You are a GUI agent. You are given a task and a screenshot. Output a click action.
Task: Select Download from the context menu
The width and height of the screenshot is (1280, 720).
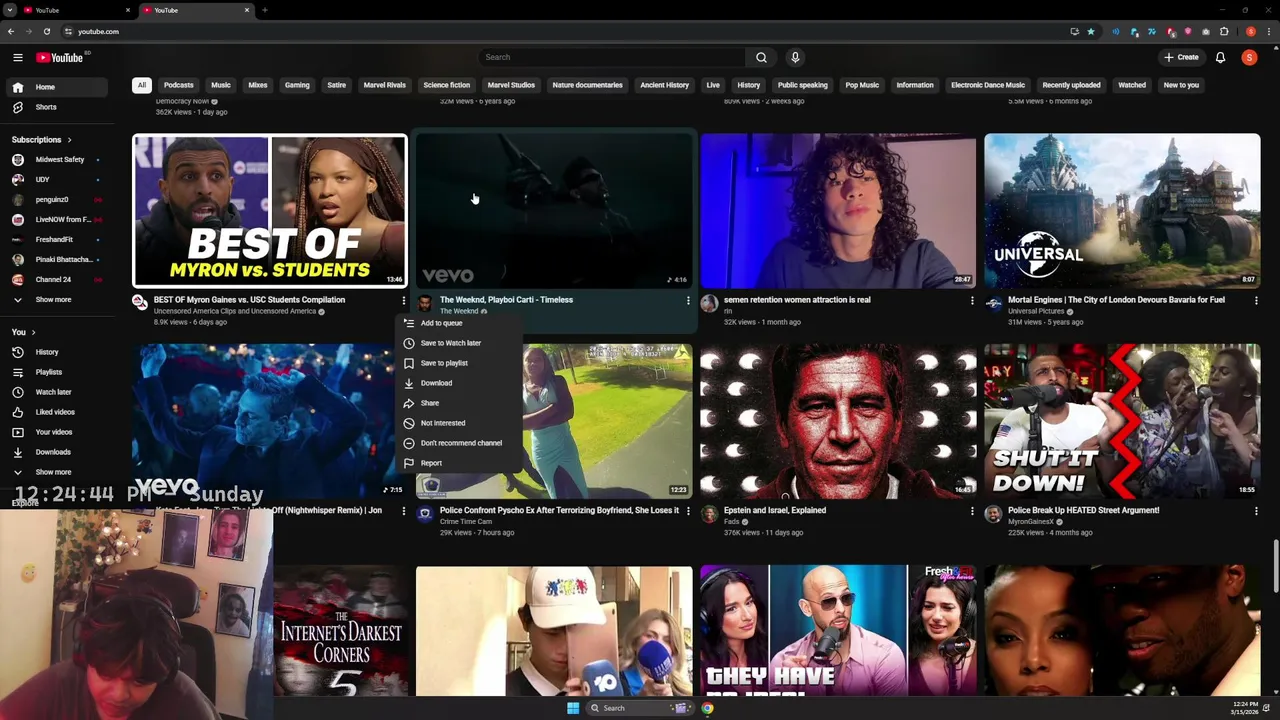(x=460, y=383)
